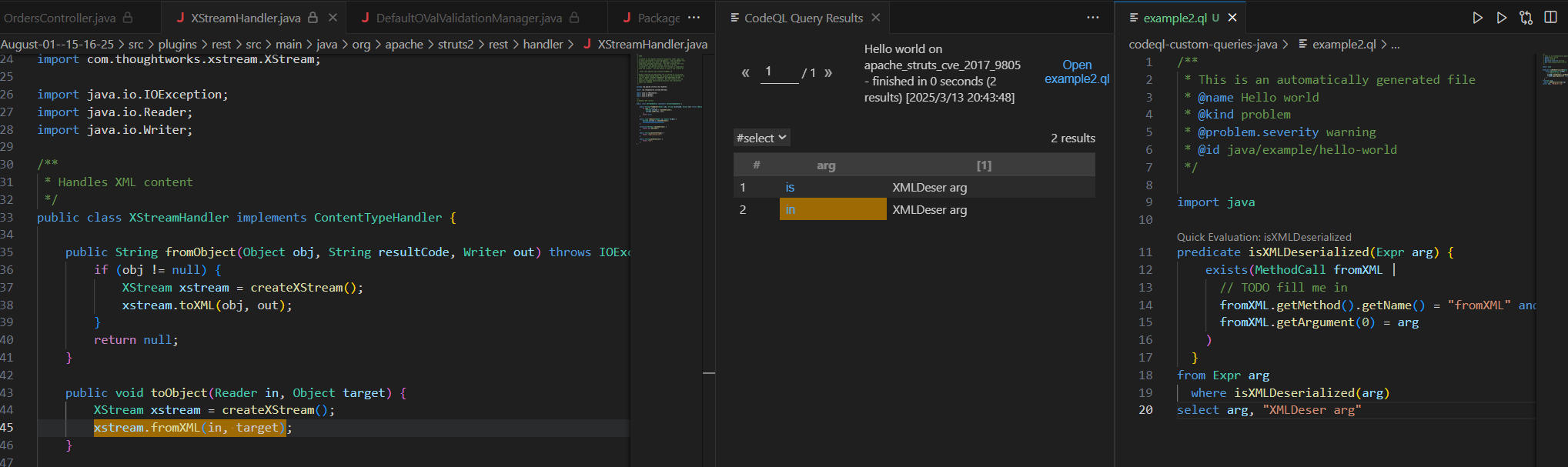Click the results page number input field
Viewport: 1568px width, 467px height.
click(x=779, y=72)
